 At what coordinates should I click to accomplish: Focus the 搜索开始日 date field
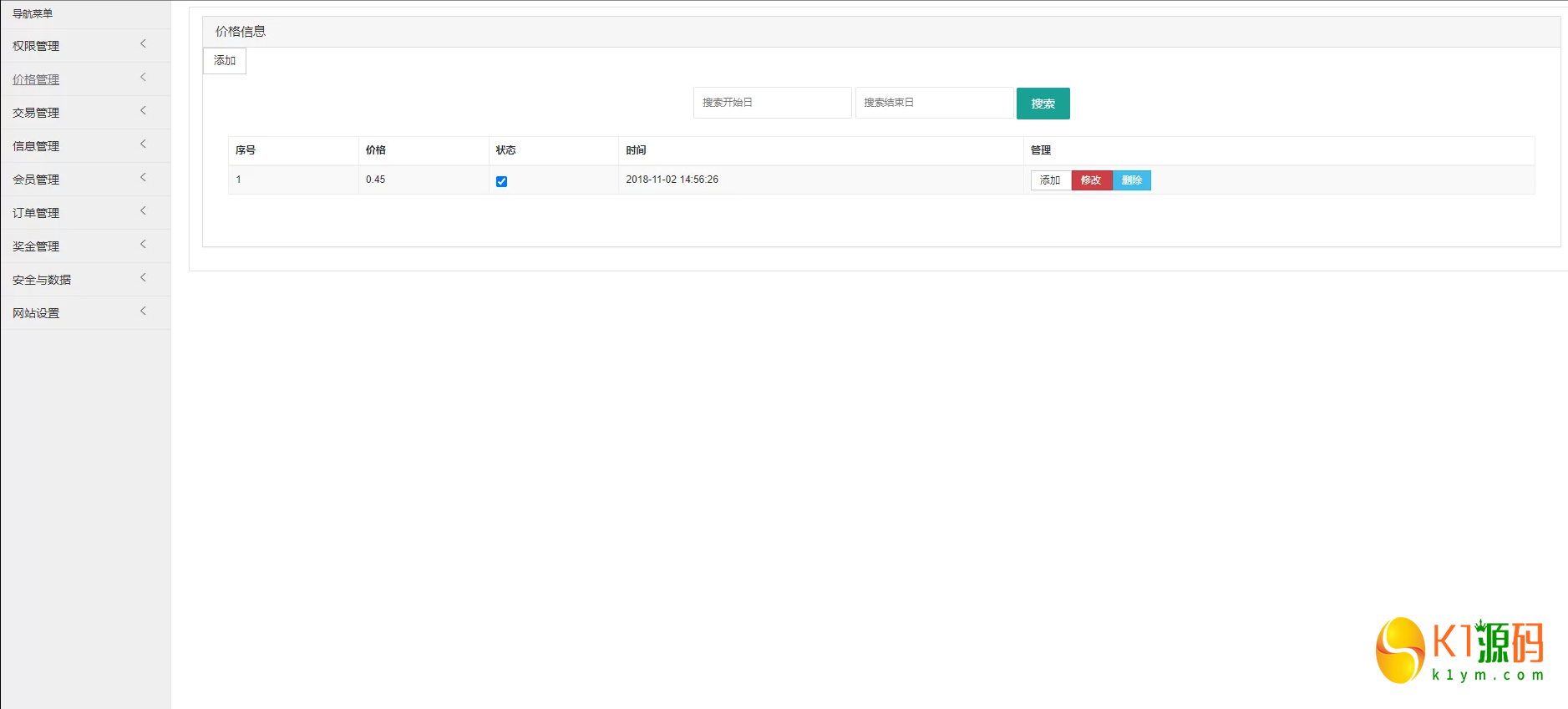773,103
